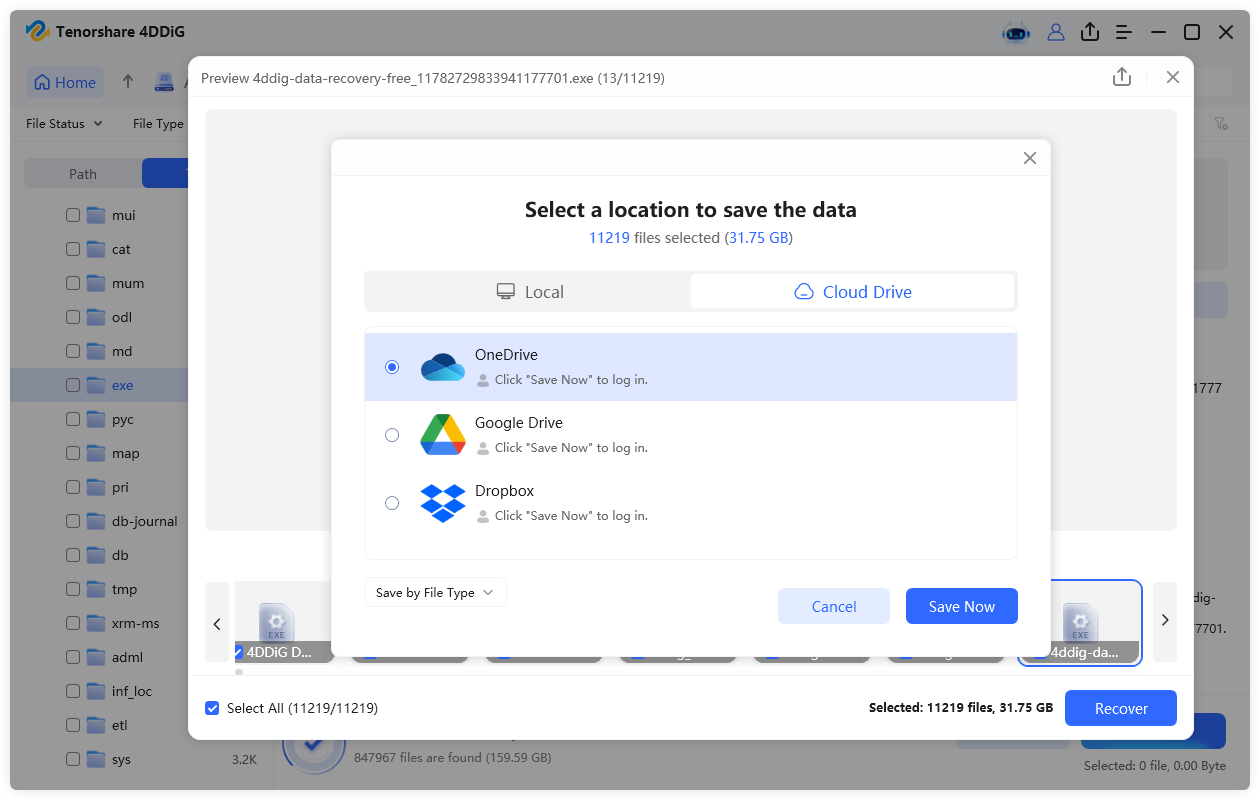Image resolution: width=1260 pixels, height=800 pixels.
Task: Open the AI robot assistant icon
Action: (x=1016, y=32)
